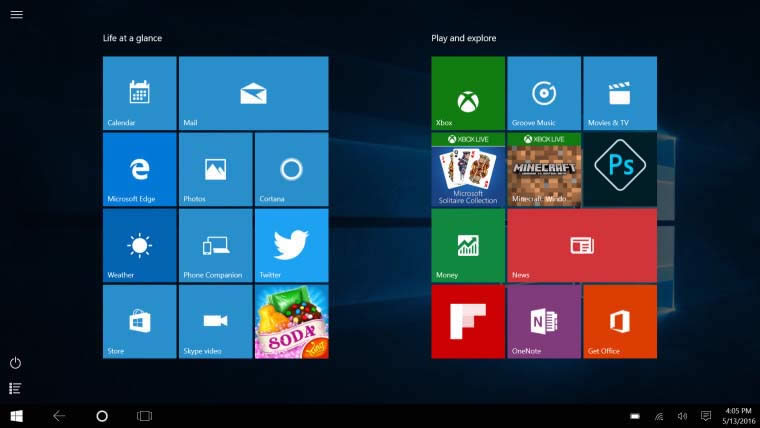Expand the hamburger menu at top left
760x428 pixels.
16,15
